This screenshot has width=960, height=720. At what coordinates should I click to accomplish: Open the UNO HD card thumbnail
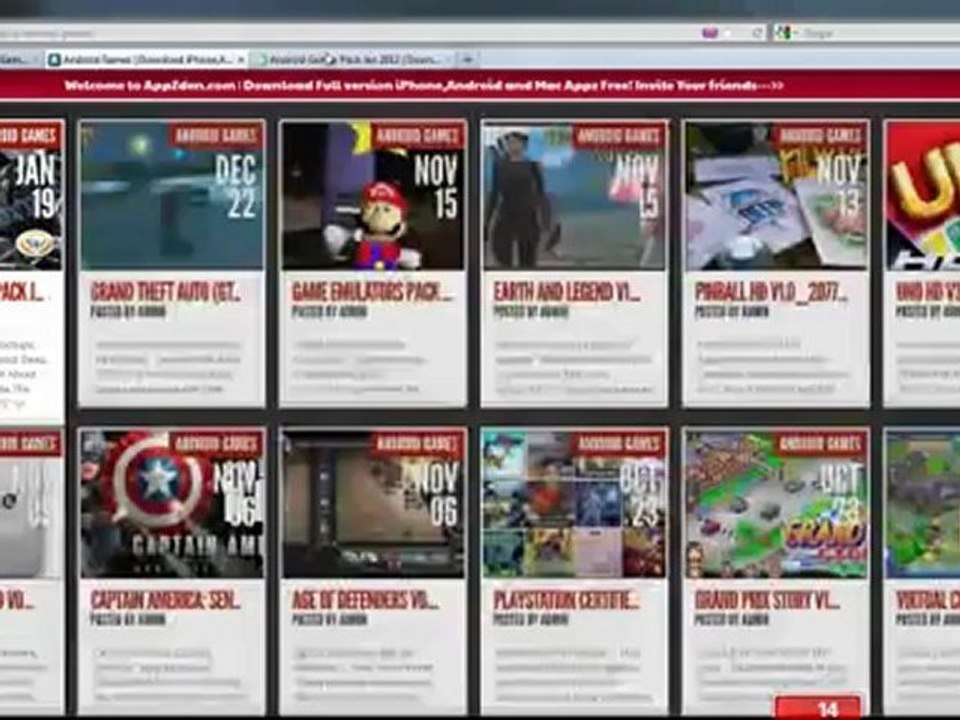tap(923, 196)
